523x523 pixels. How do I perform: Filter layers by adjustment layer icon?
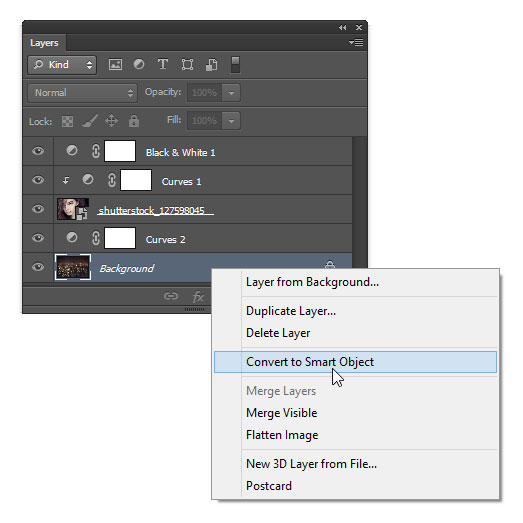click(139, 64)
